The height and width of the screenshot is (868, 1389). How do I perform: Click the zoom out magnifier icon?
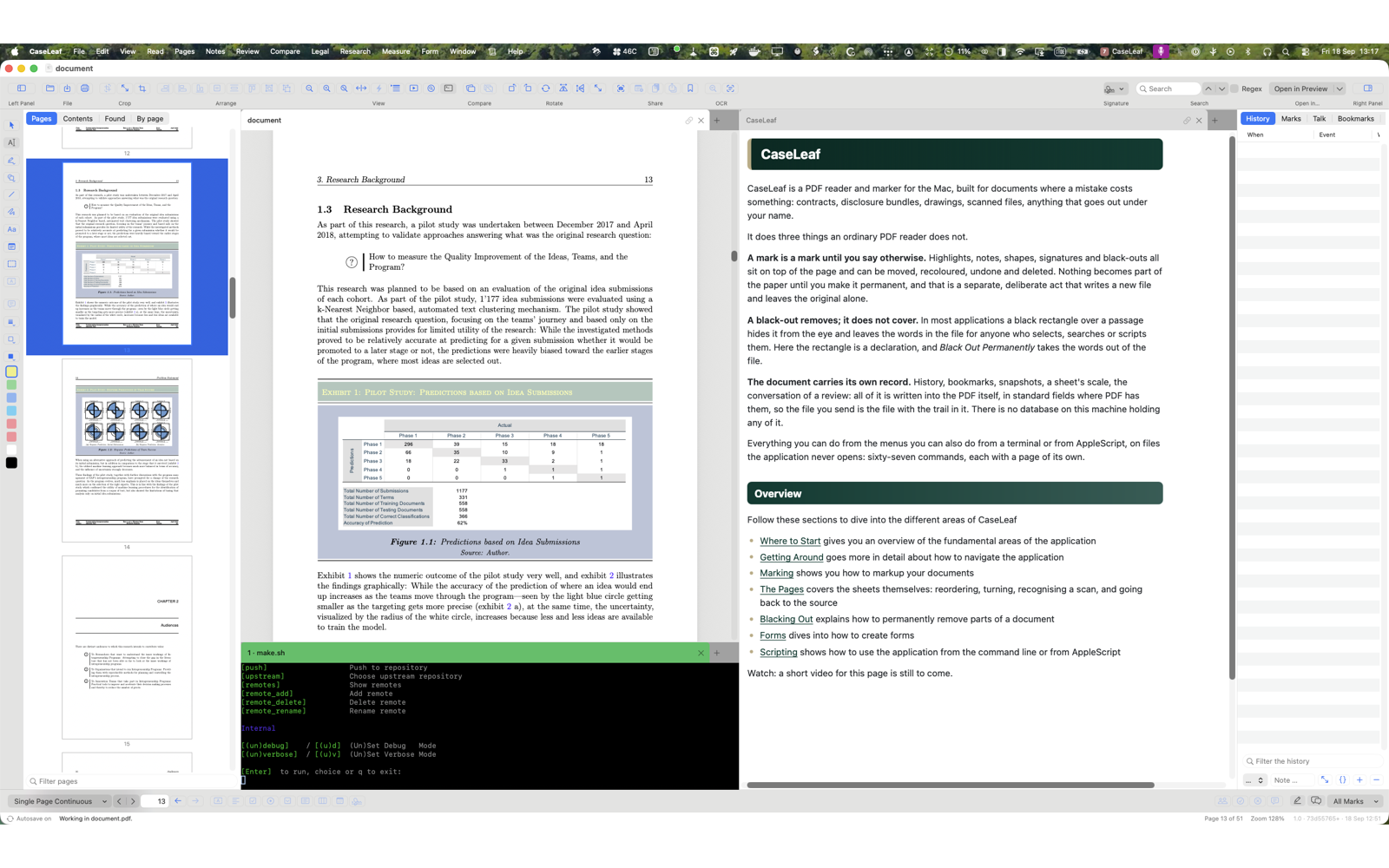tap(309, 89)
